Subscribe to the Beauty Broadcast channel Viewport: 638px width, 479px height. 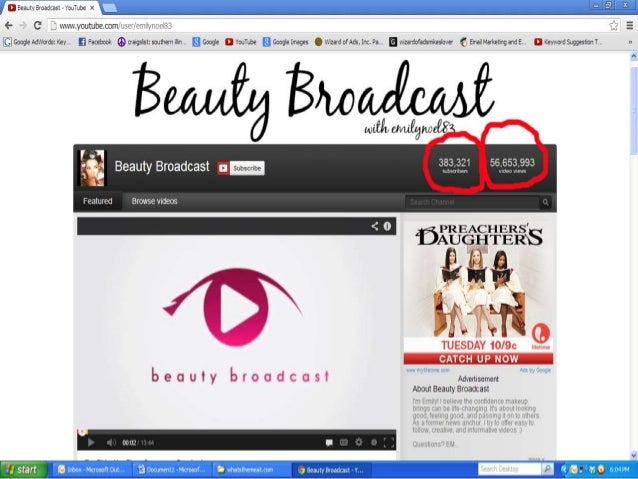tap(240, 168)
